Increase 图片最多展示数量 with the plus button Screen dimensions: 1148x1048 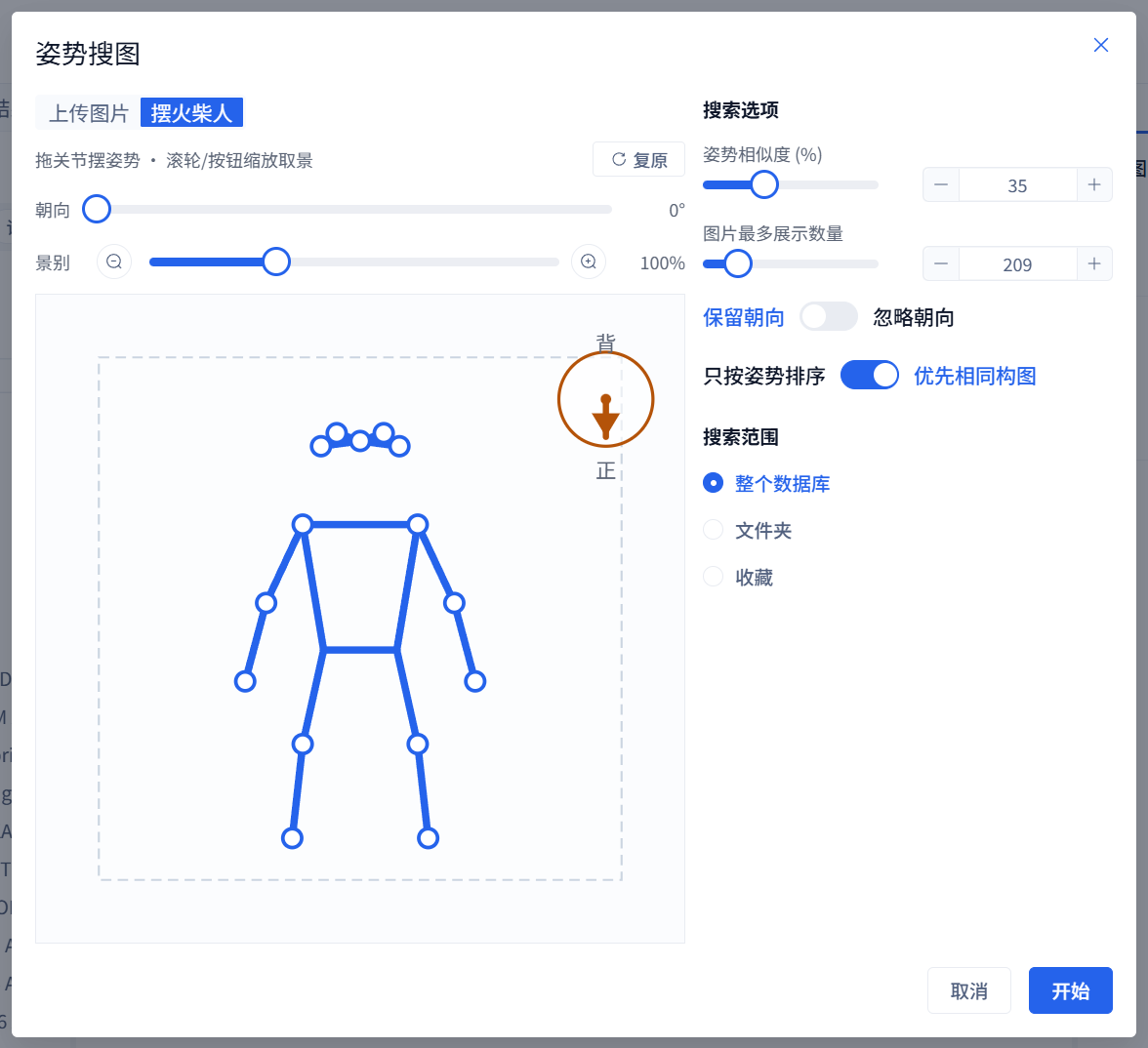pyautogui.click(x=1094, y=263)
